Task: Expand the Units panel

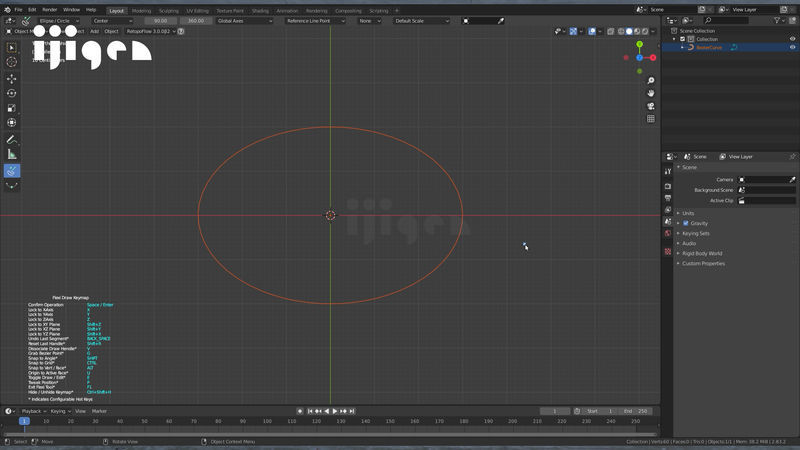Action: click(688, 213)
